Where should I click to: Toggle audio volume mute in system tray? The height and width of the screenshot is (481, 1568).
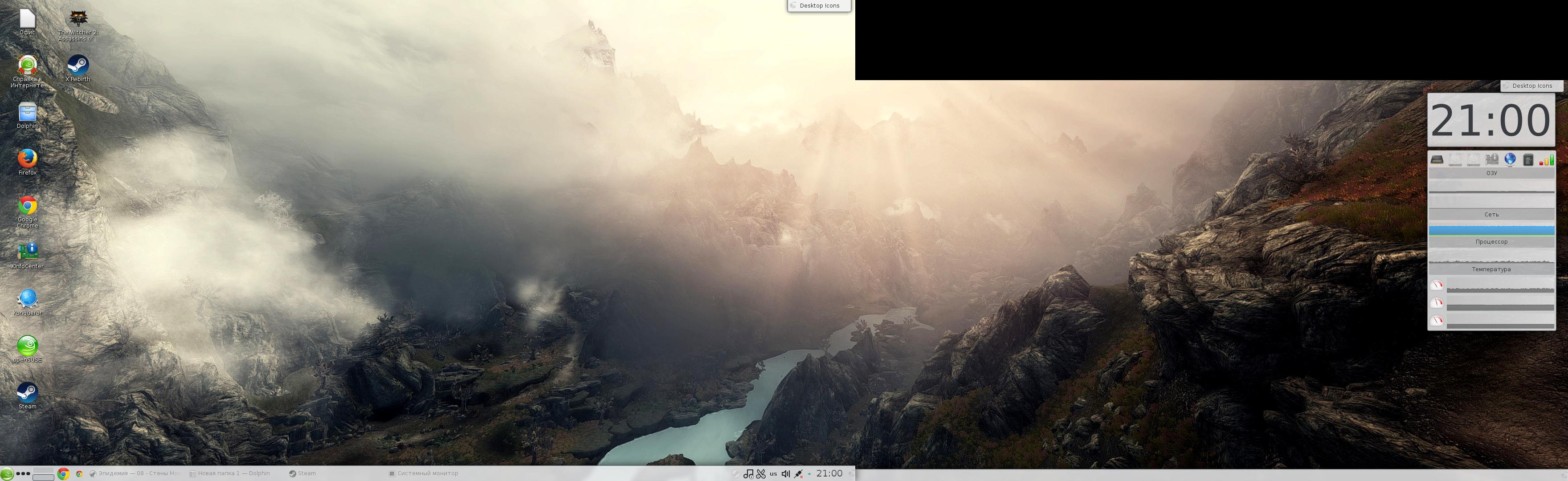(x=785, y=474)
